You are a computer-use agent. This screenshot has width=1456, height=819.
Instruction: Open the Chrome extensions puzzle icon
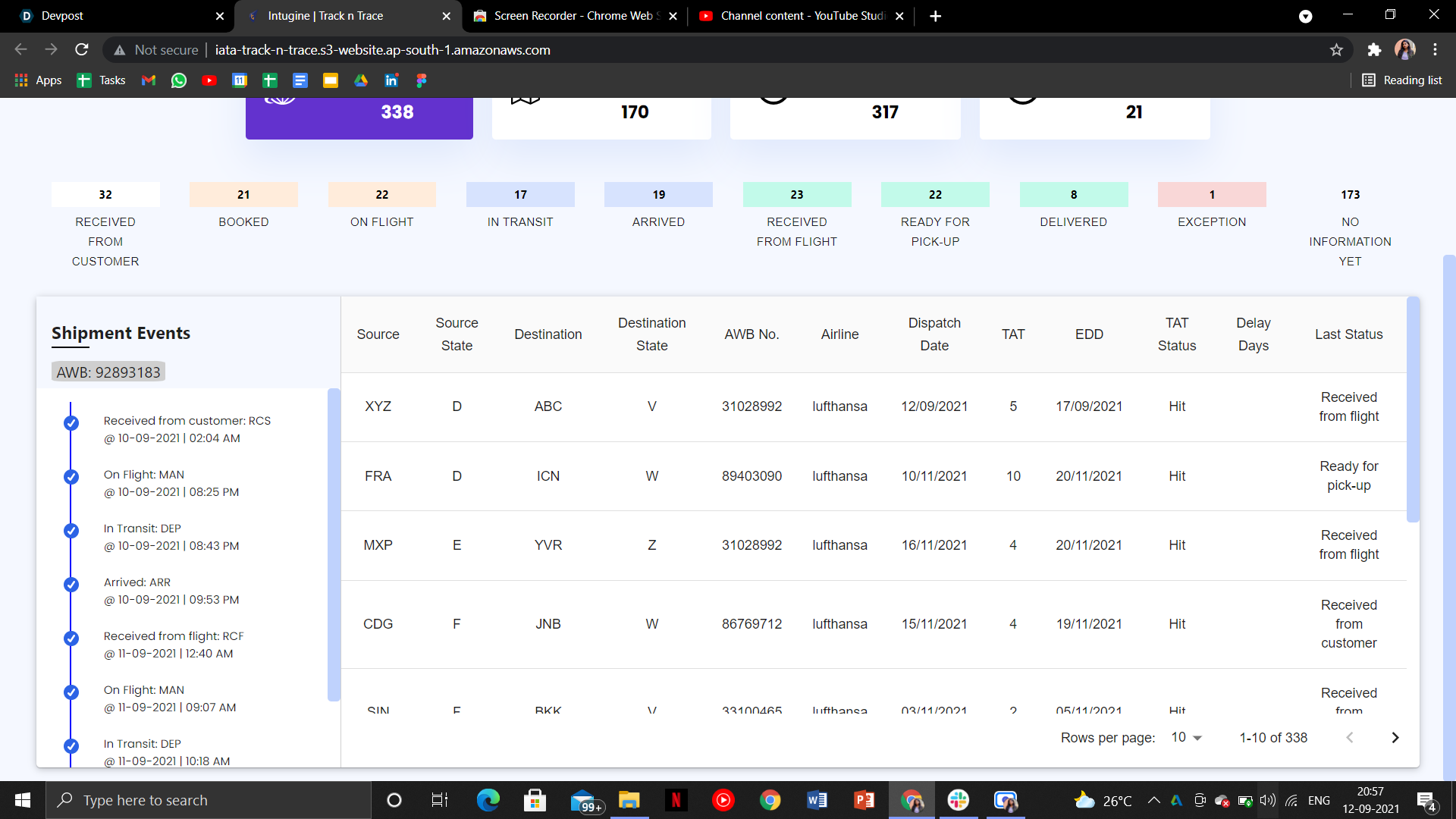pos(1374,50)
